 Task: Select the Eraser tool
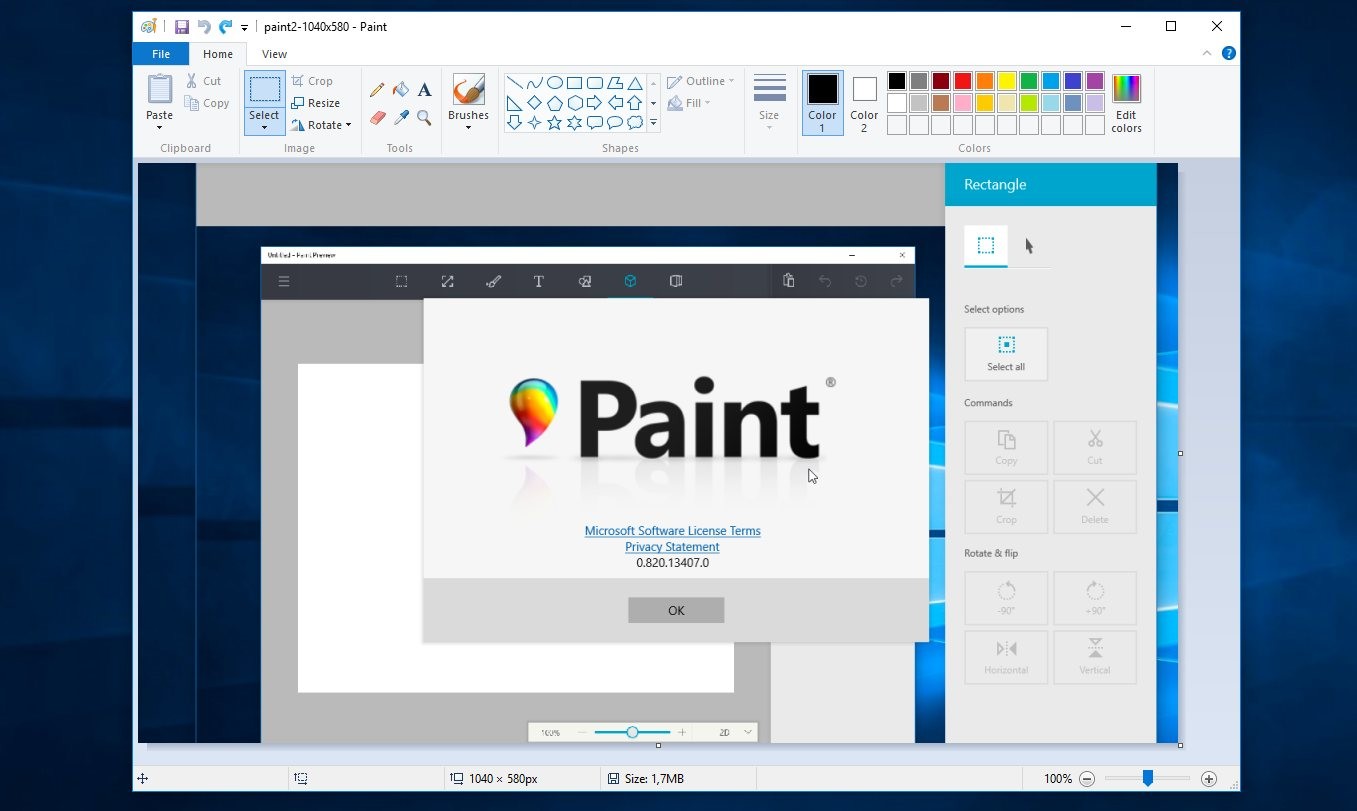377,117
